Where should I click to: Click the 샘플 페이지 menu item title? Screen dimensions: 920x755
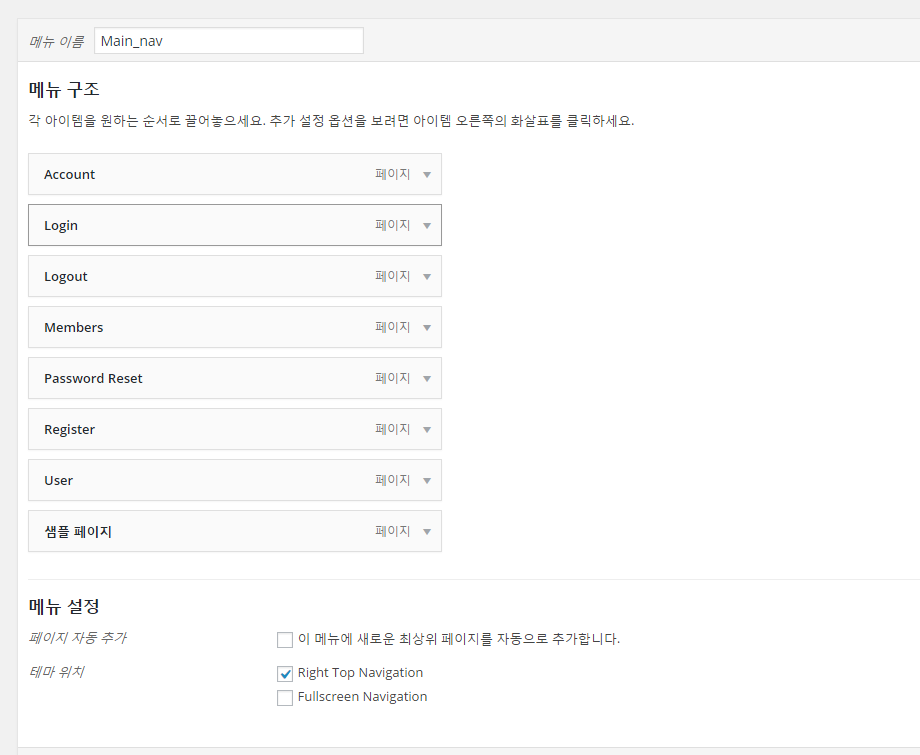click(x=78, y=532)
